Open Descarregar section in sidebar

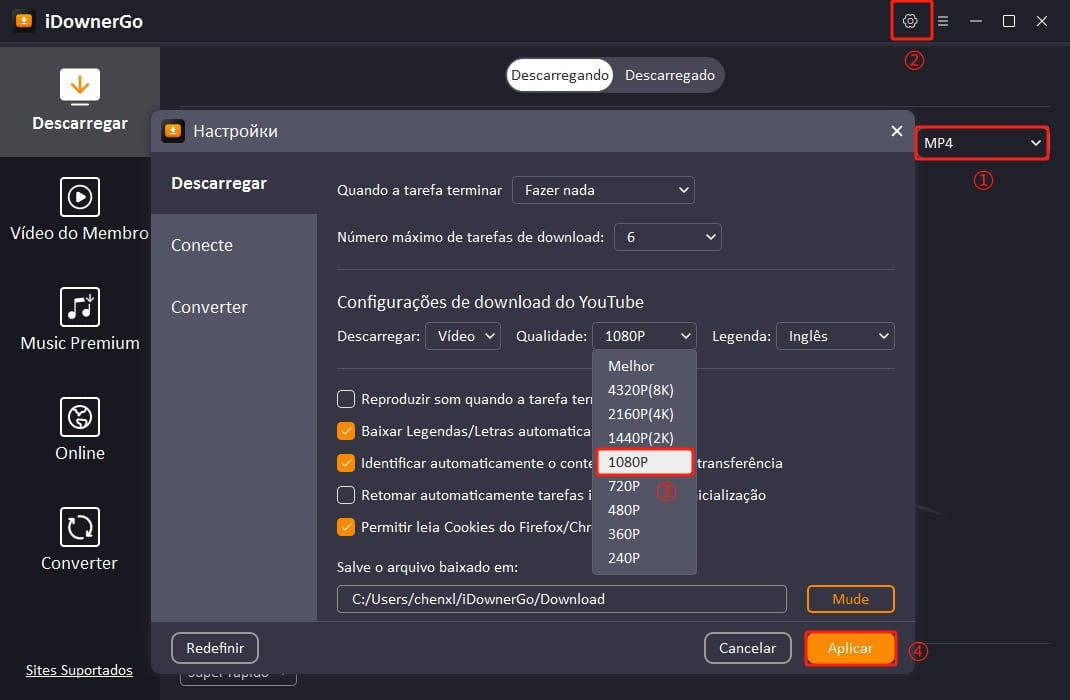(80, 101)
